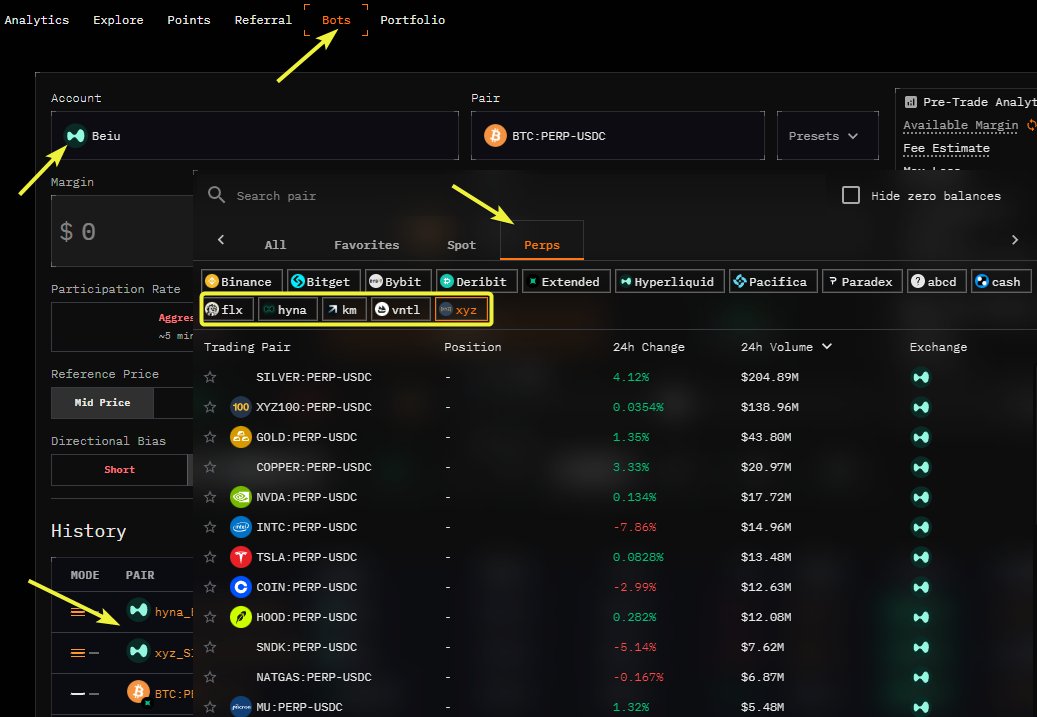Filter by Deribit exchange

pos(476,281)
